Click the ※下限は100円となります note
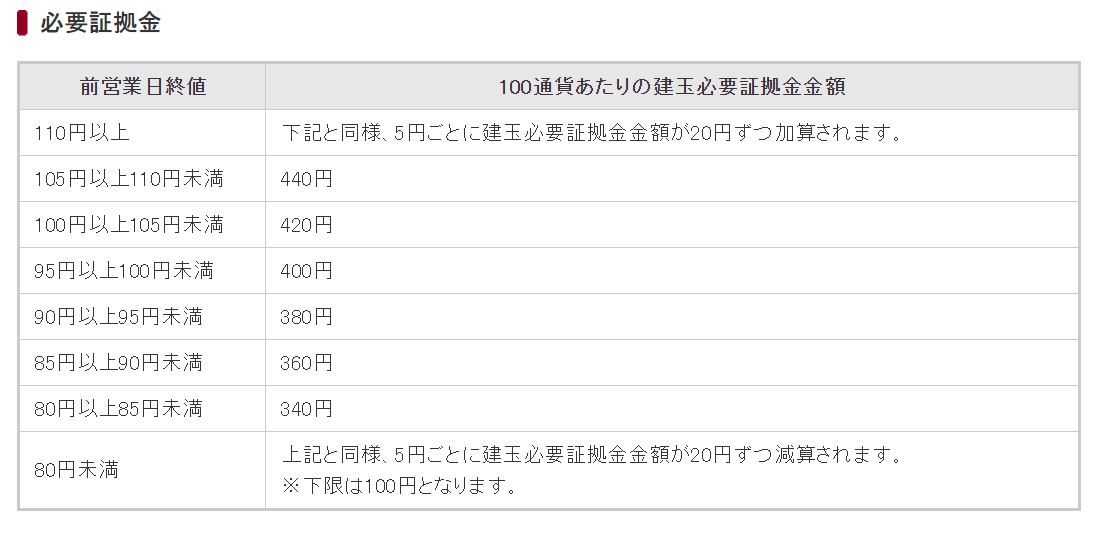The width and height of the screenshot is (1099, 535). coord(400,487)
